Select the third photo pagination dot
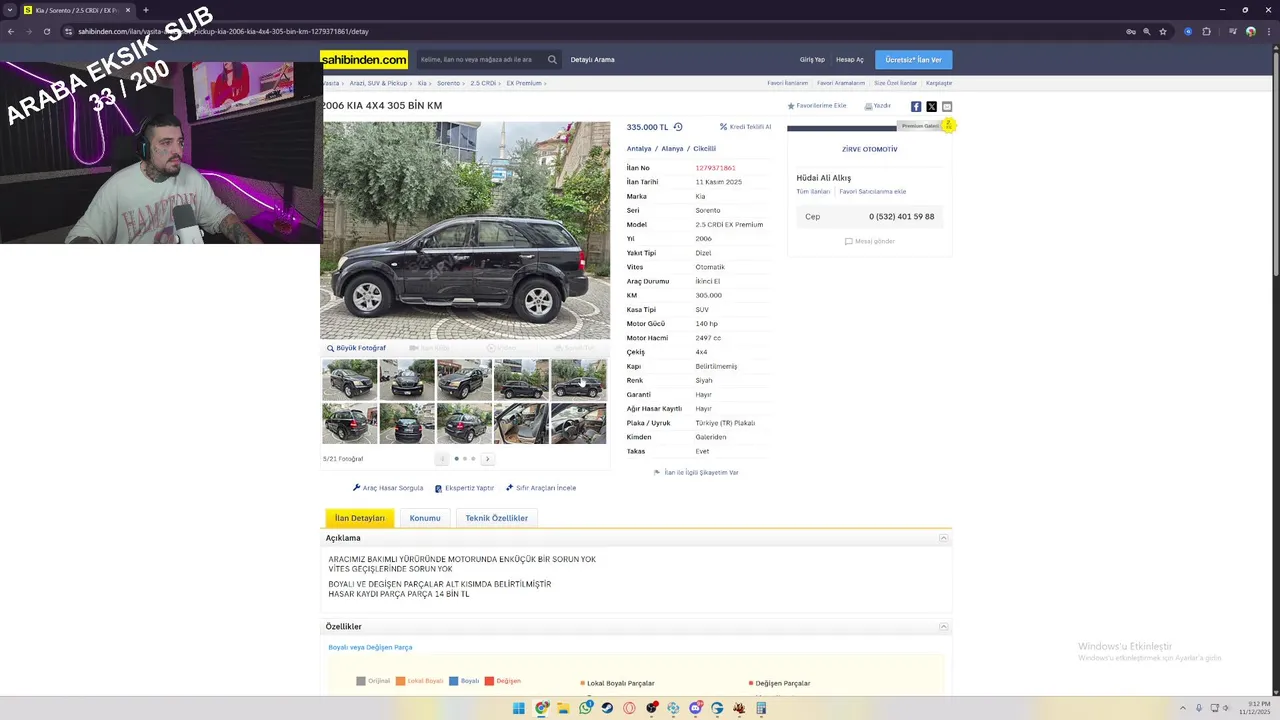 pos(473,459)
